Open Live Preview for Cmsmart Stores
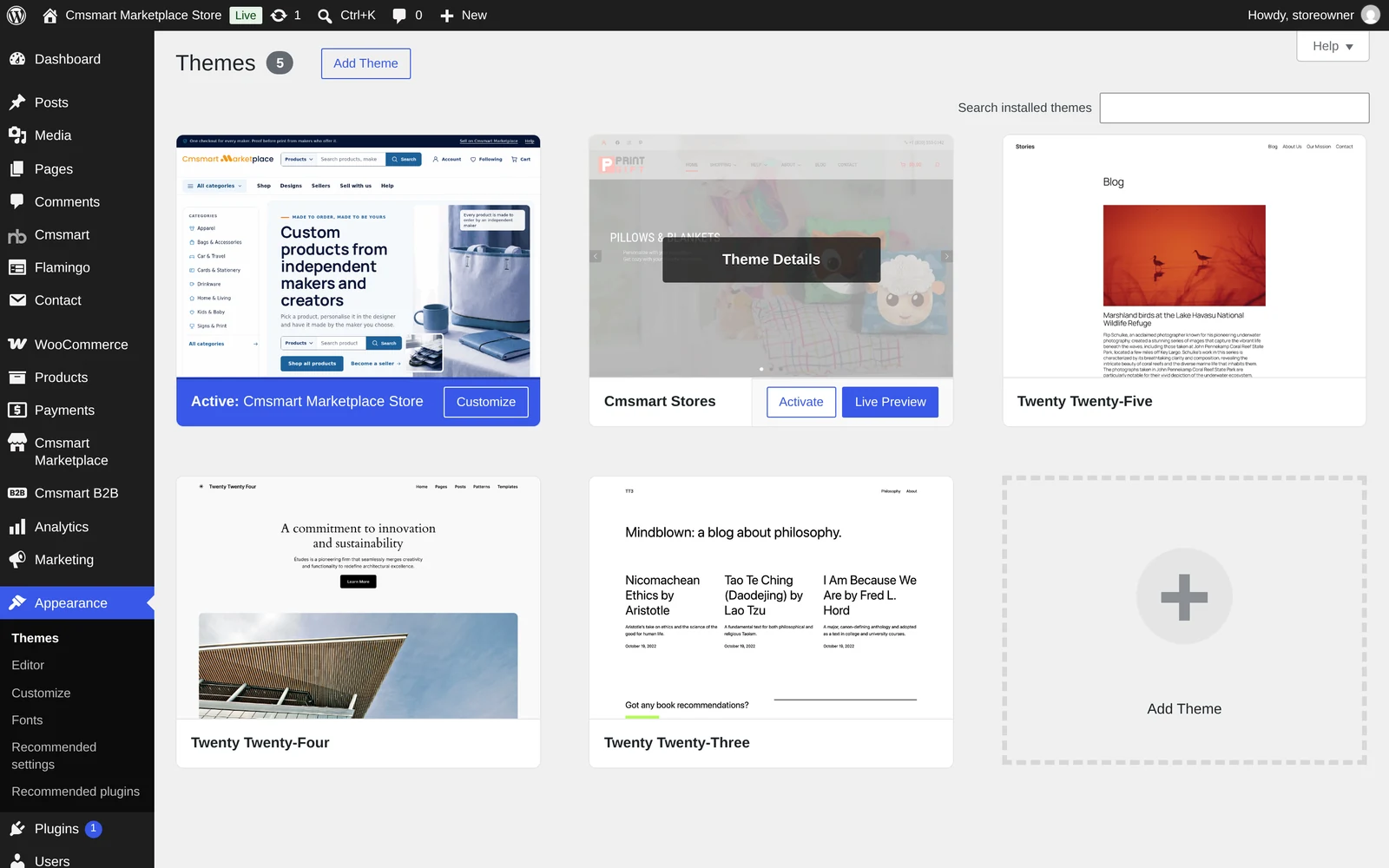The width and height of the screenshot is (1389, 868). click(x=890, y=402)
